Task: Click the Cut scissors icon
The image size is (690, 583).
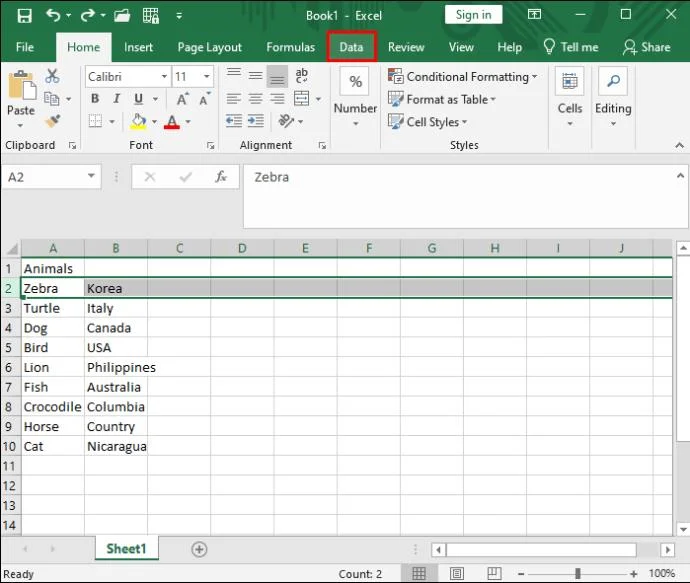Action: (x=52, y=77)
